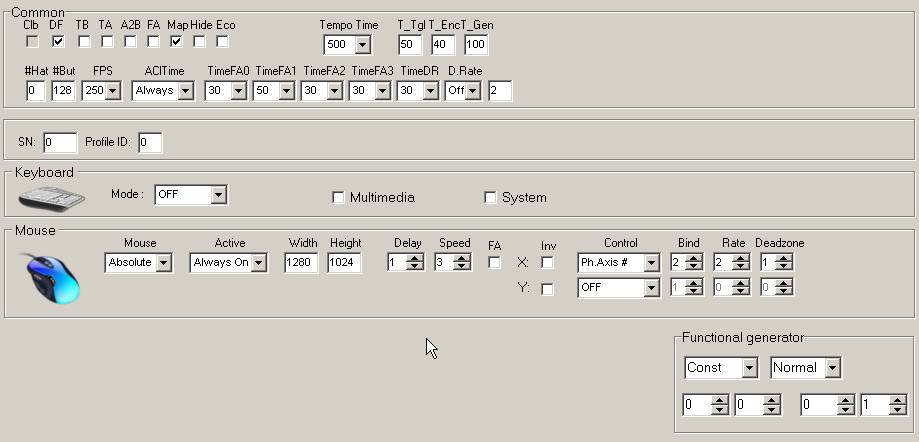This screenshot has width=919, height=442.
Task: Click the T_Enc field showing 40
Action: pos(443,45)
